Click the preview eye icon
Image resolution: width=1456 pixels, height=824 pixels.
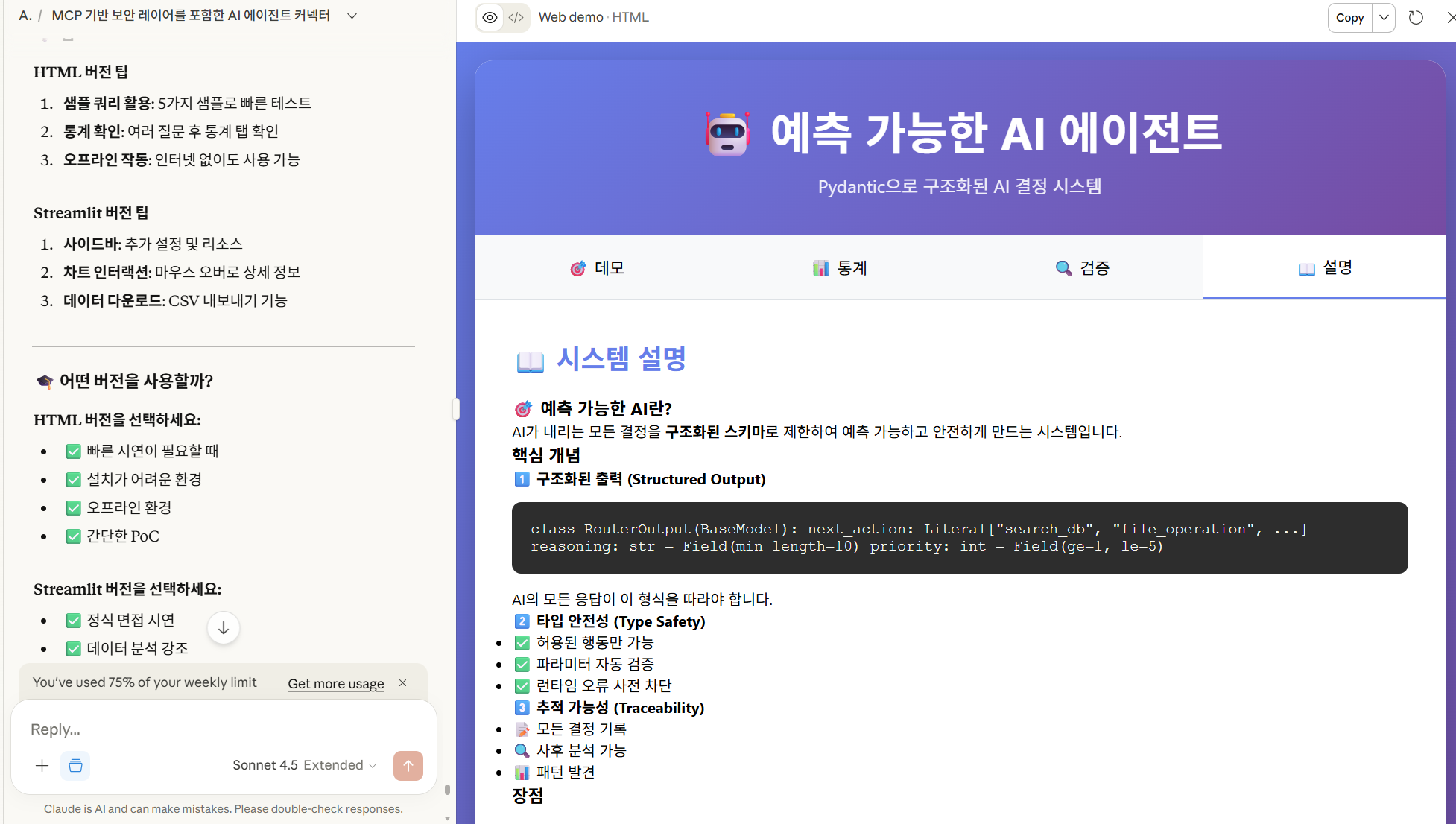click(490, 17)
